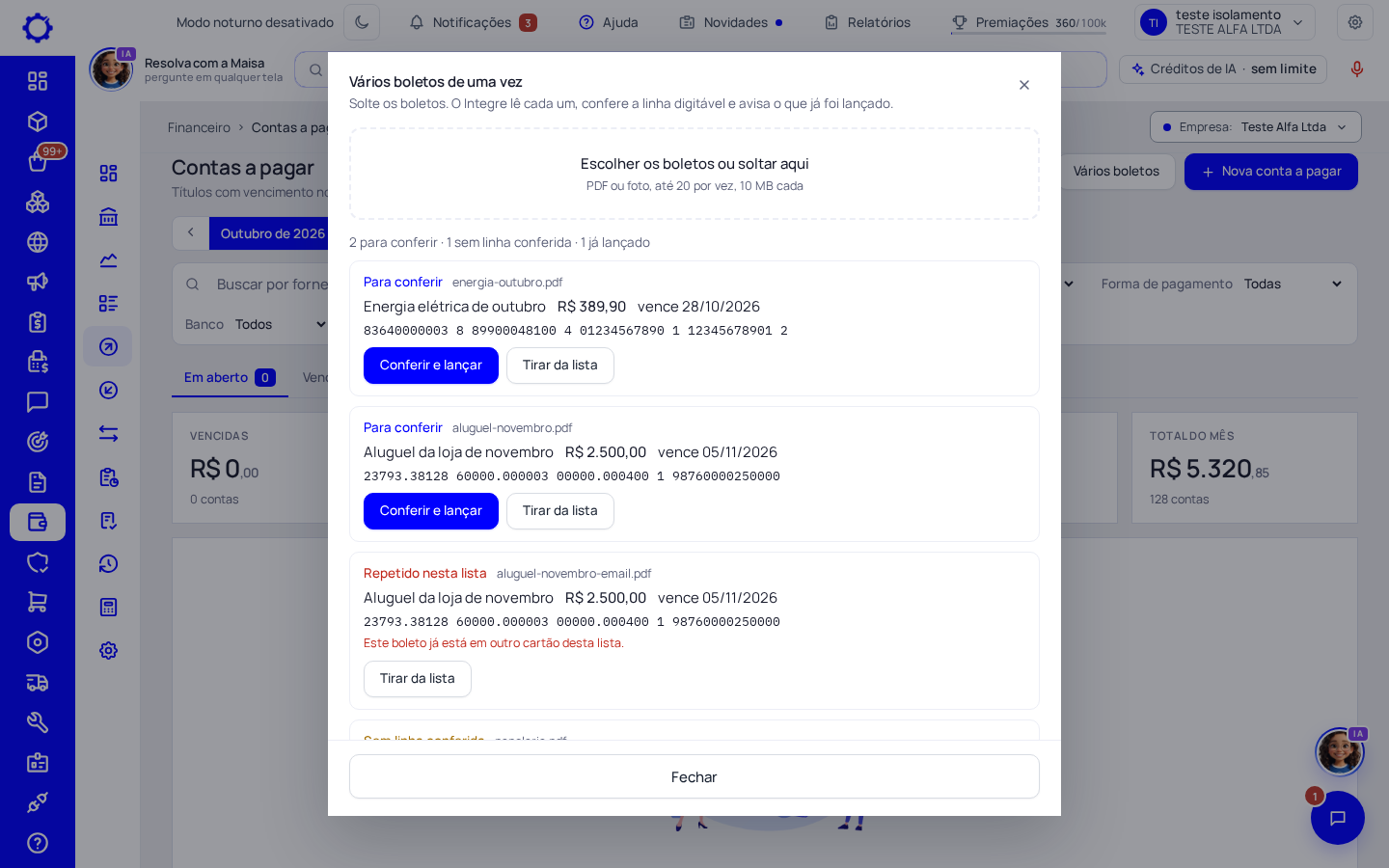
Task: Conferir e lançar aluguel-novembro.pdf boleto
Action: (431, 511)
